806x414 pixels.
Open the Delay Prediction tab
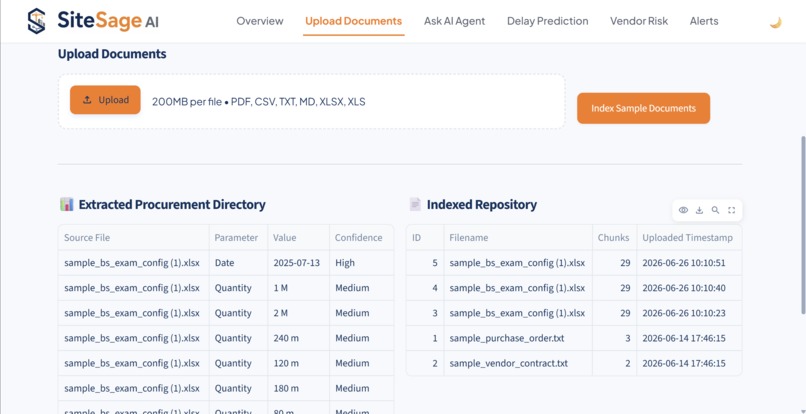[547, 21]
